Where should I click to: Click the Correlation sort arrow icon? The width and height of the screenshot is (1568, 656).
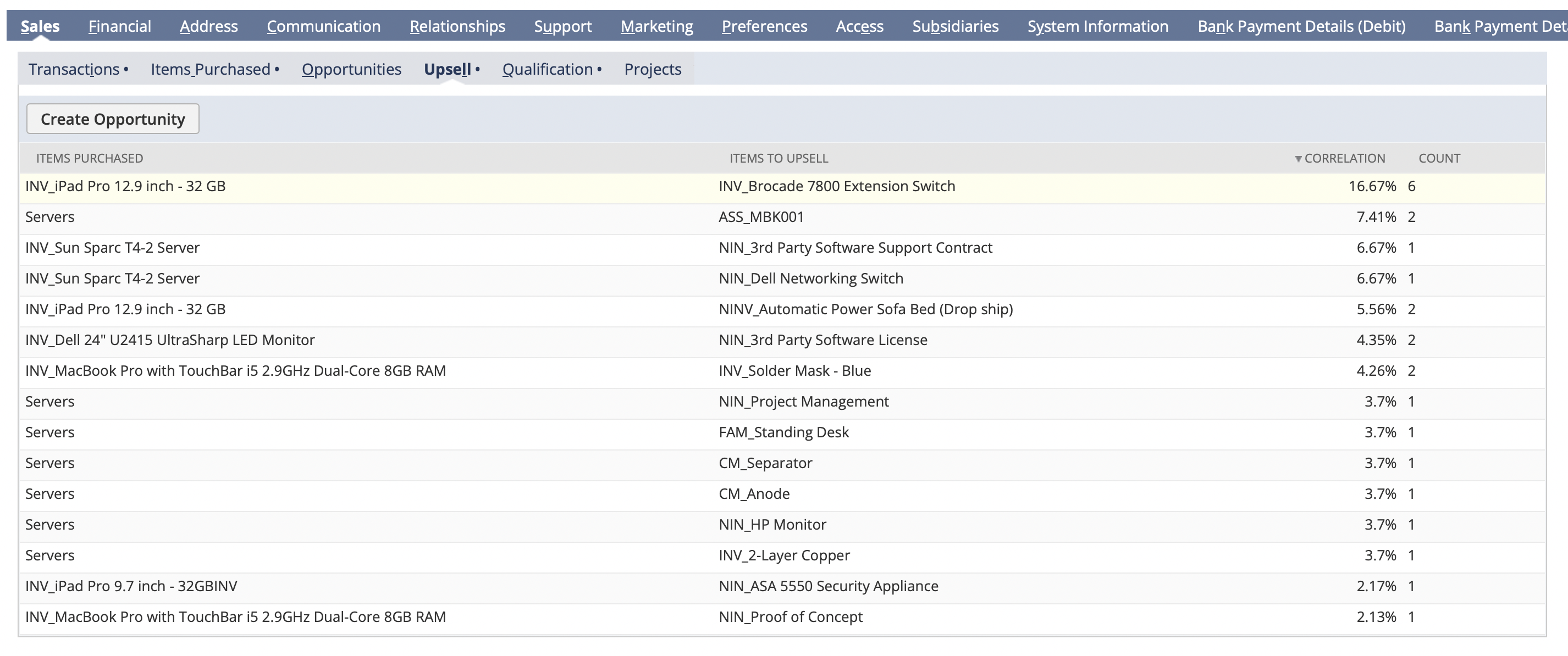tap(1298, 159)
